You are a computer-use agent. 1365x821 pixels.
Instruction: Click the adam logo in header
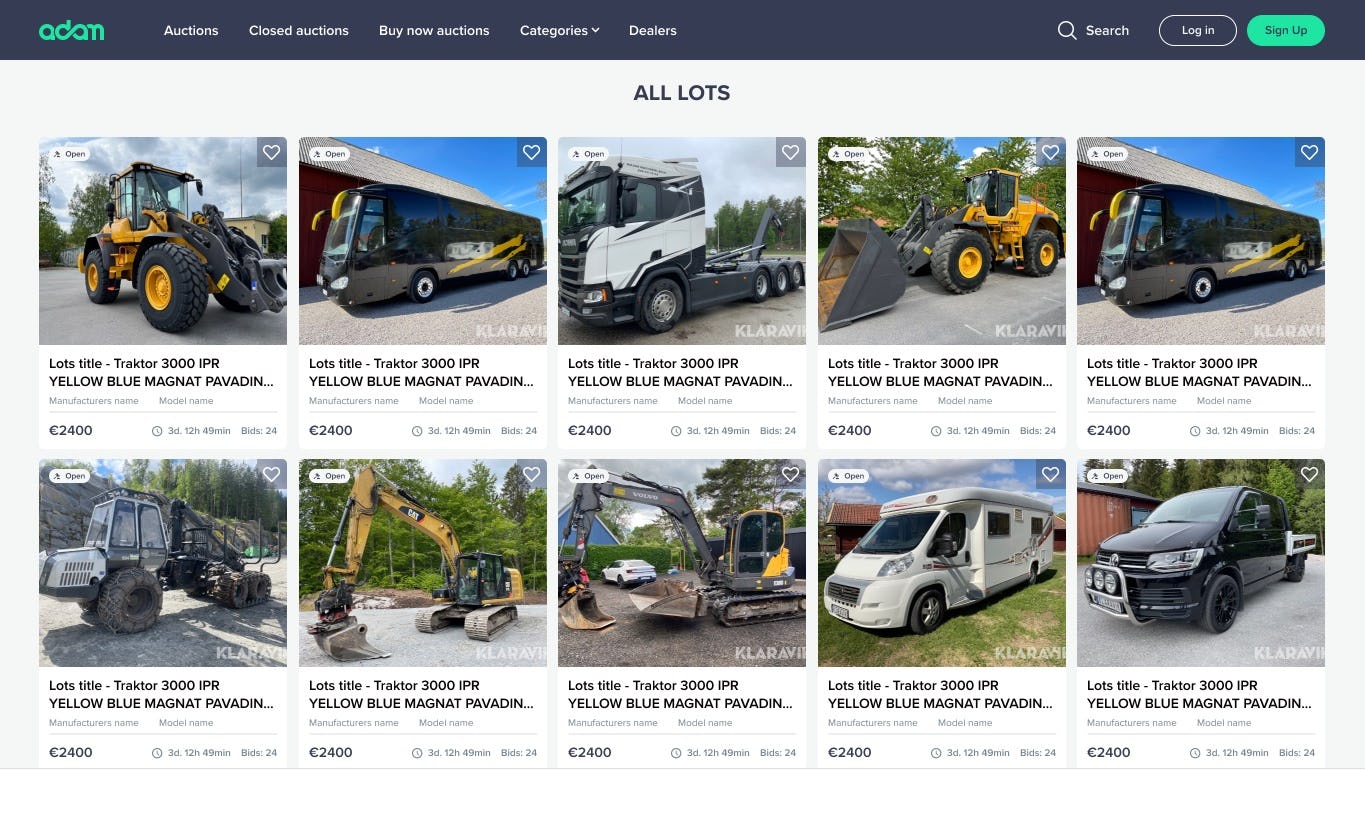(x=71, y=30)
